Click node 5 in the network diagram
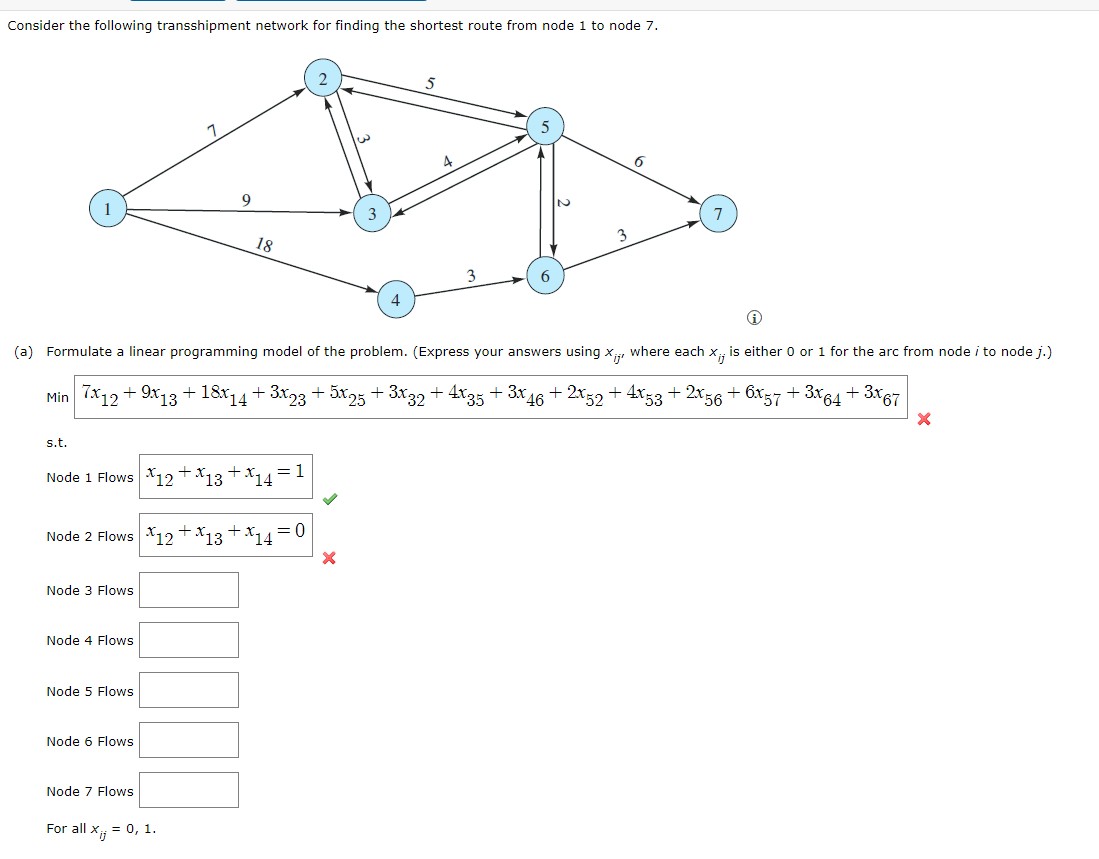Screen dimensions: 1099x859 545,126
